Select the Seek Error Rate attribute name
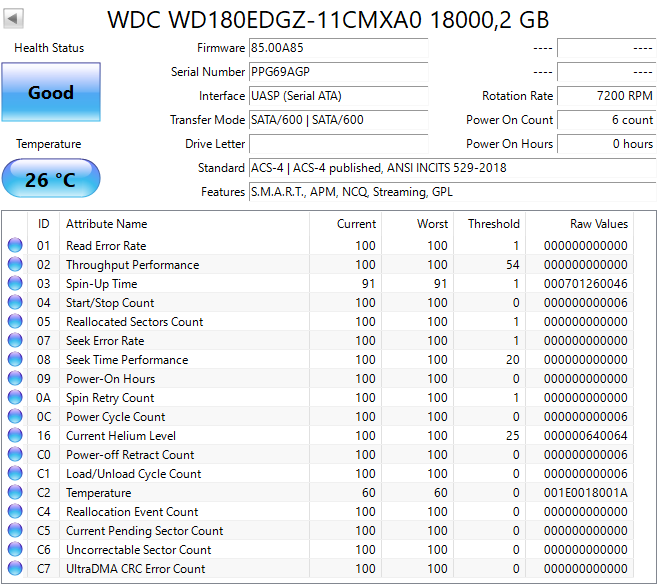Viewport: 660px width, 587px height. click(105, 341)
